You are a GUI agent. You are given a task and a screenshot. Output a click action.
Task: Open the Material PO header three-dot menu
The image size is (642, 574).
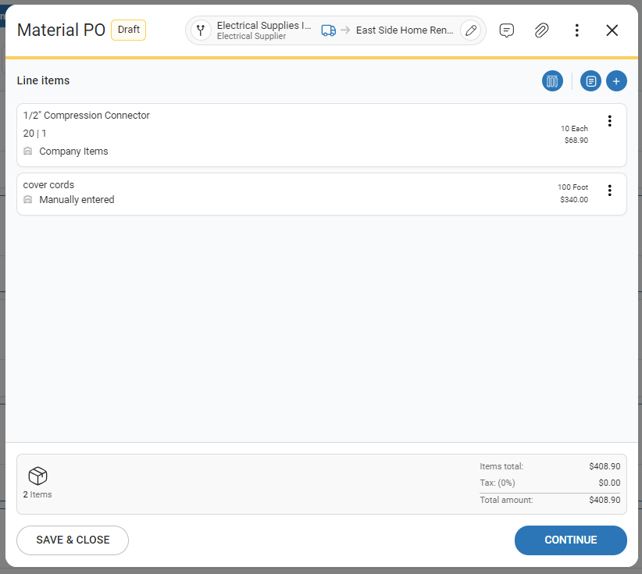(x=577, y=30)
